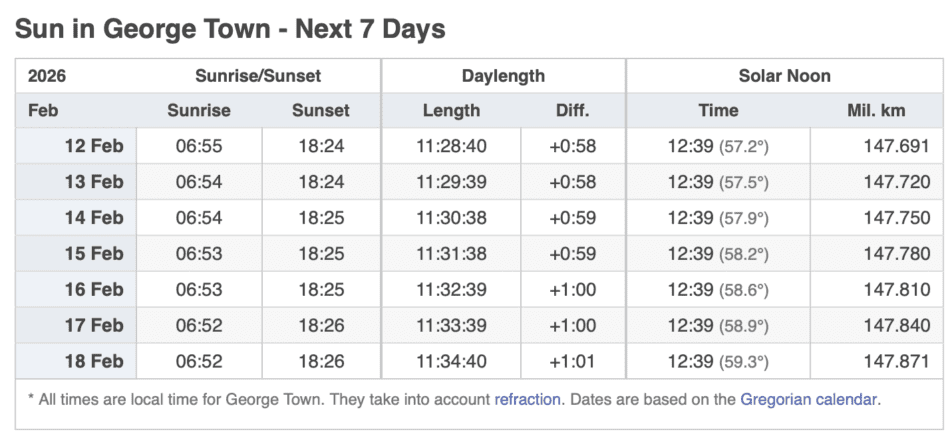The image size is (950, 444).
Task: Select the 14 Feb row date
Action: tap(93, 218)
